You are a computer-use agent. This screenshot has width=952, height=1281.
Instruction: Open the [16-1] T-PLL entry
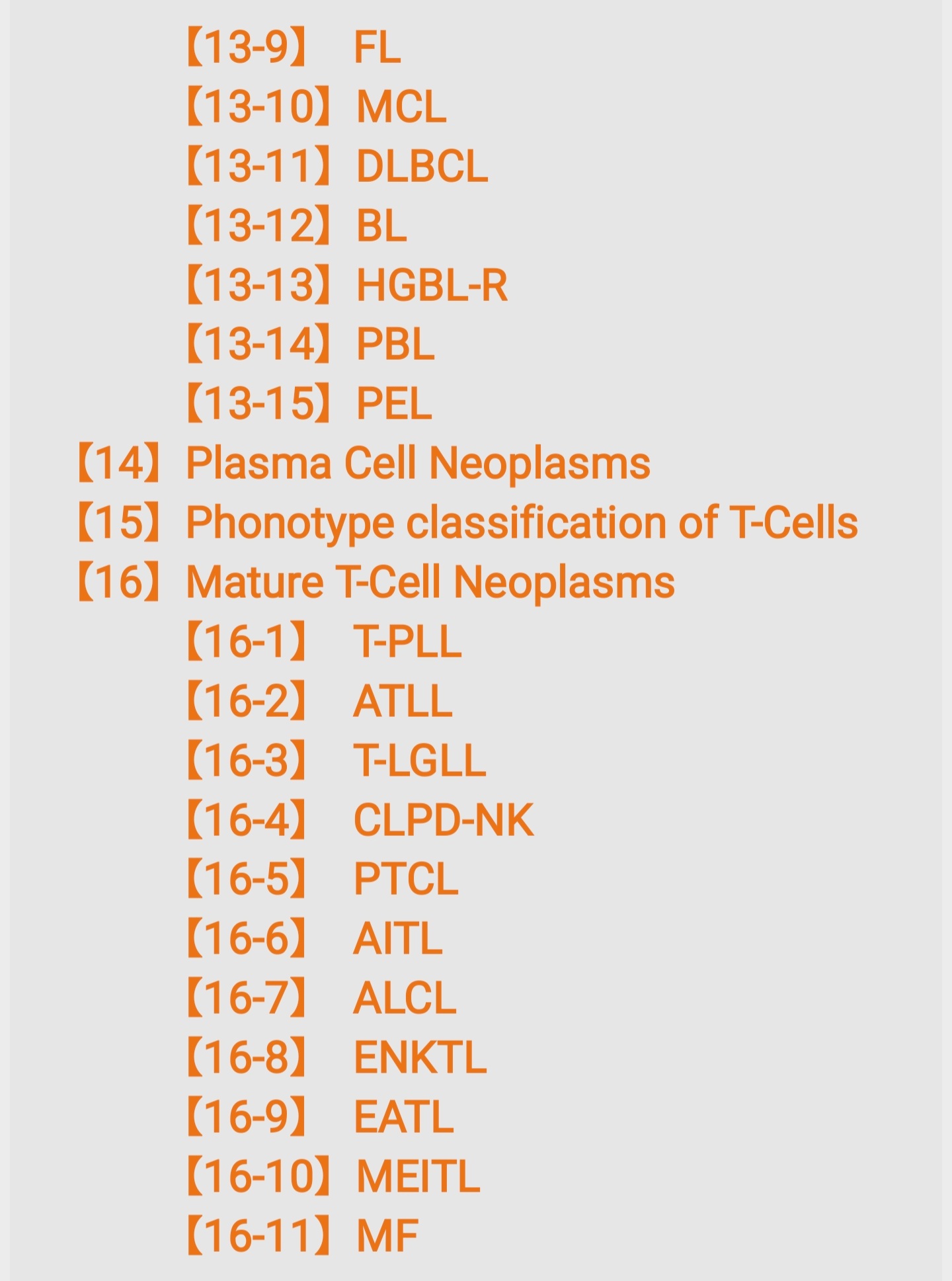coord(323,641)
